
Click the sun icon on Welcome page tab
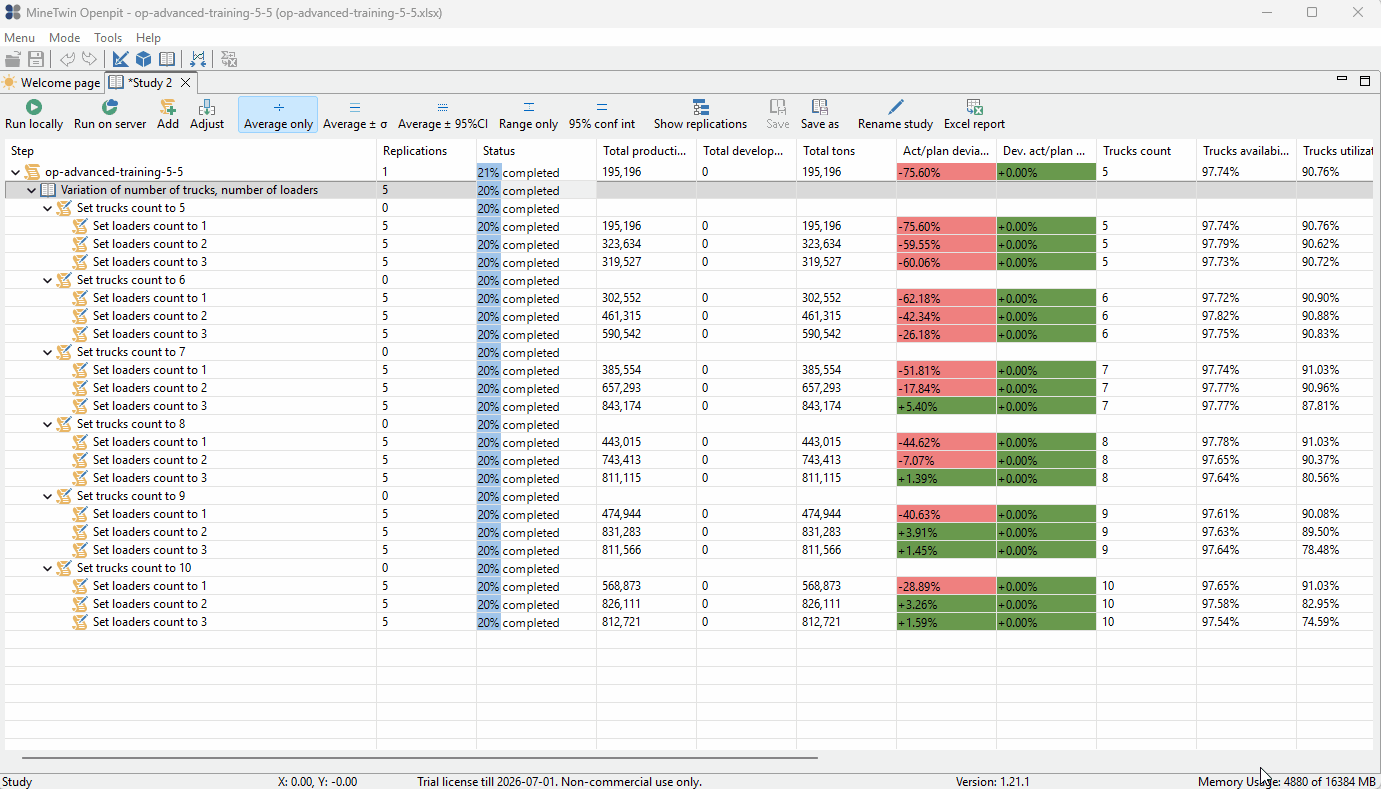pos(10,83)
